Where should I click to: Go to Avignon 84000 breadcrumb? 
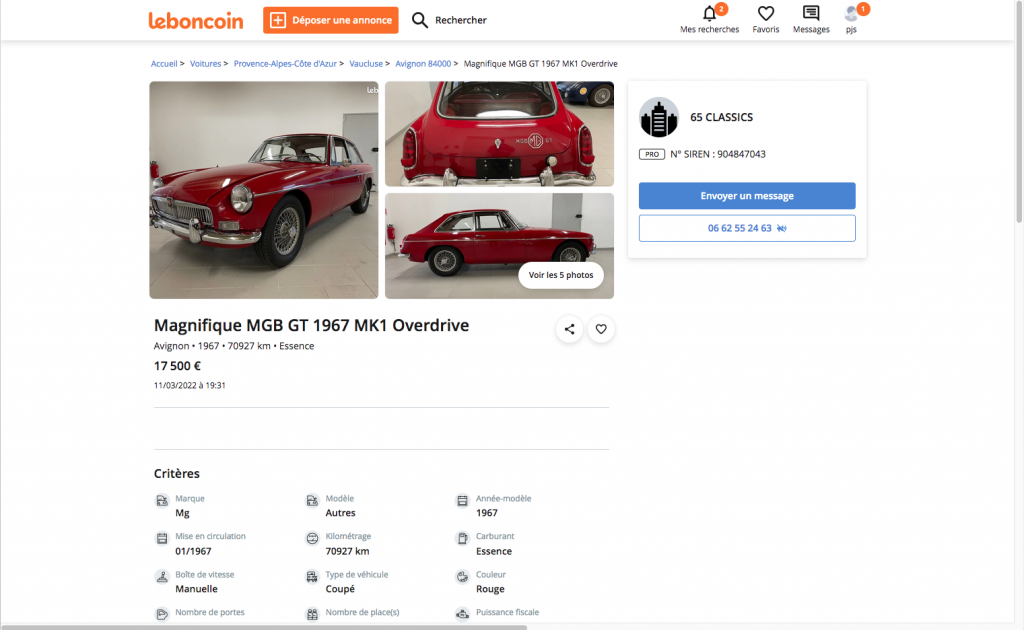click(423, 63)
